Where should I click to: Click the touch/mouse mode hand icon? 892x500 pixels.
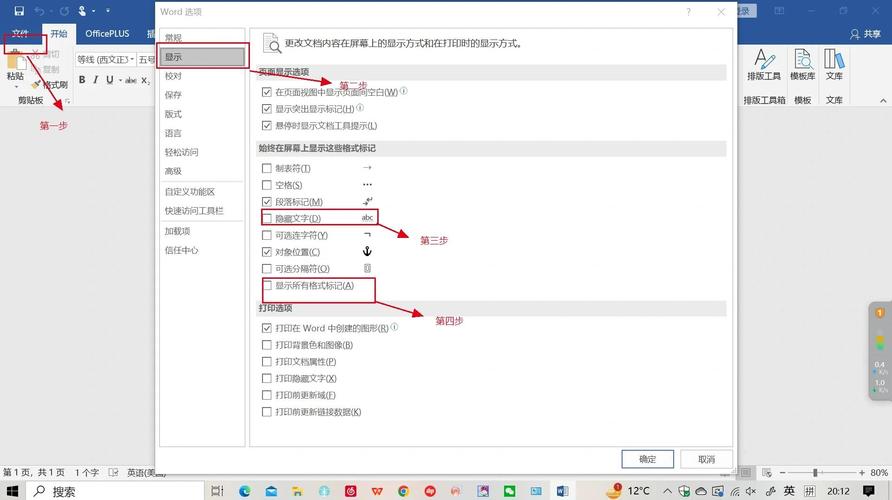pyautogui.click(x=82, y=11)
